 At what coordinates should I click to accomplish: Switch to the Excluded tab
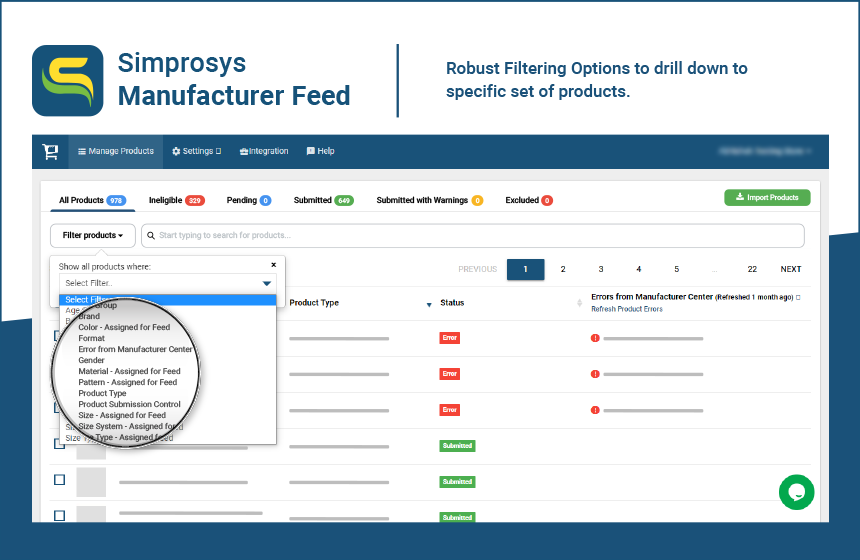[x=529, y=200]
